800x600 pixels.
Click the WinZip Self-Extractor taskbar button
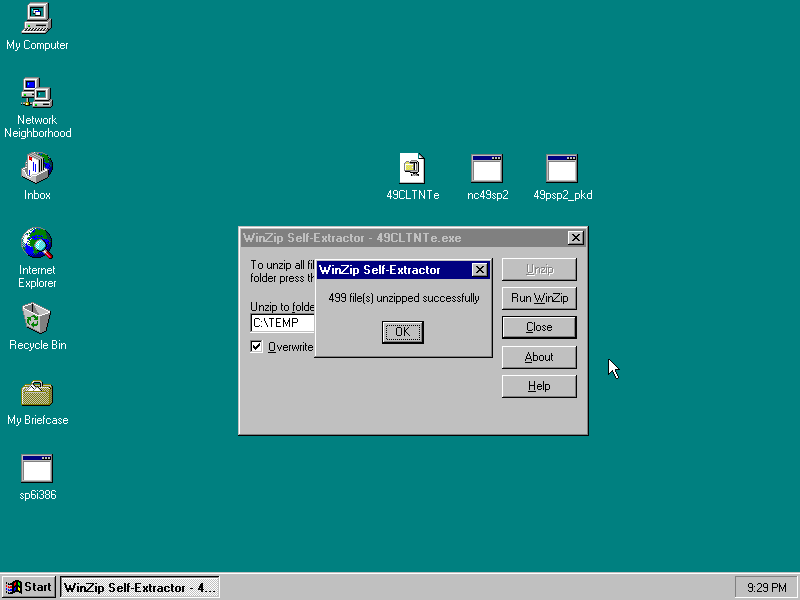click(x=140, y=587)
